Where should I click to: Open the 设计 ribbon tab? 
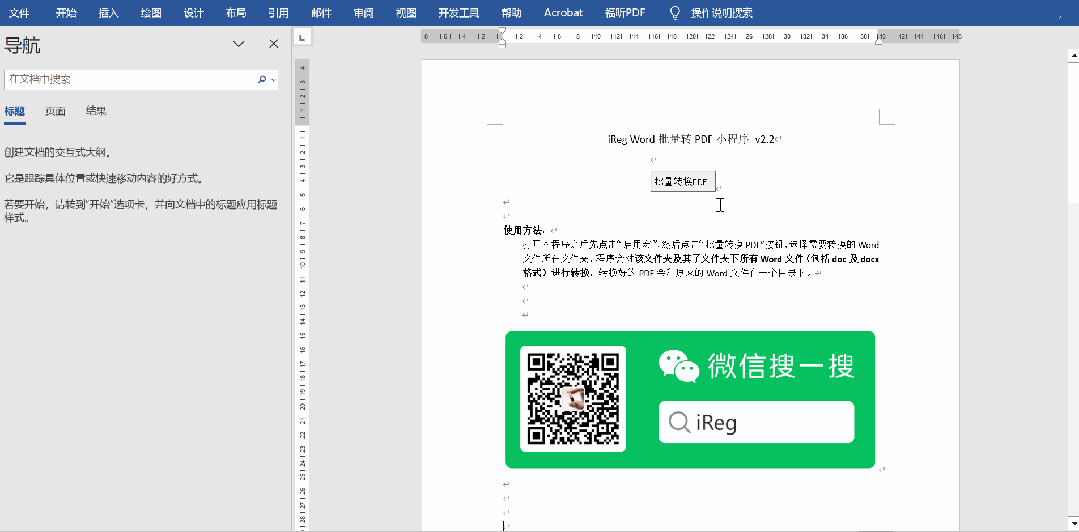pos(194,12)
